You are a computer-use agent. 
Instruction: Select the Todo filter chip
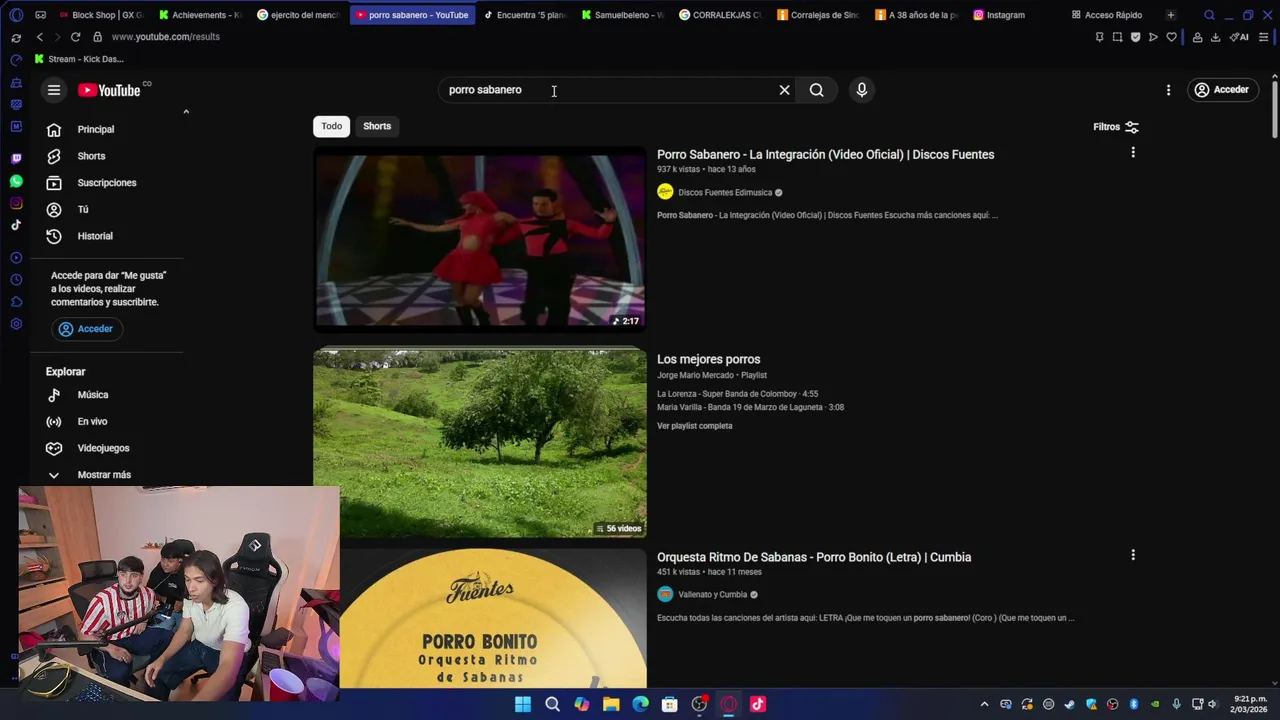click(x=331, y=126)
